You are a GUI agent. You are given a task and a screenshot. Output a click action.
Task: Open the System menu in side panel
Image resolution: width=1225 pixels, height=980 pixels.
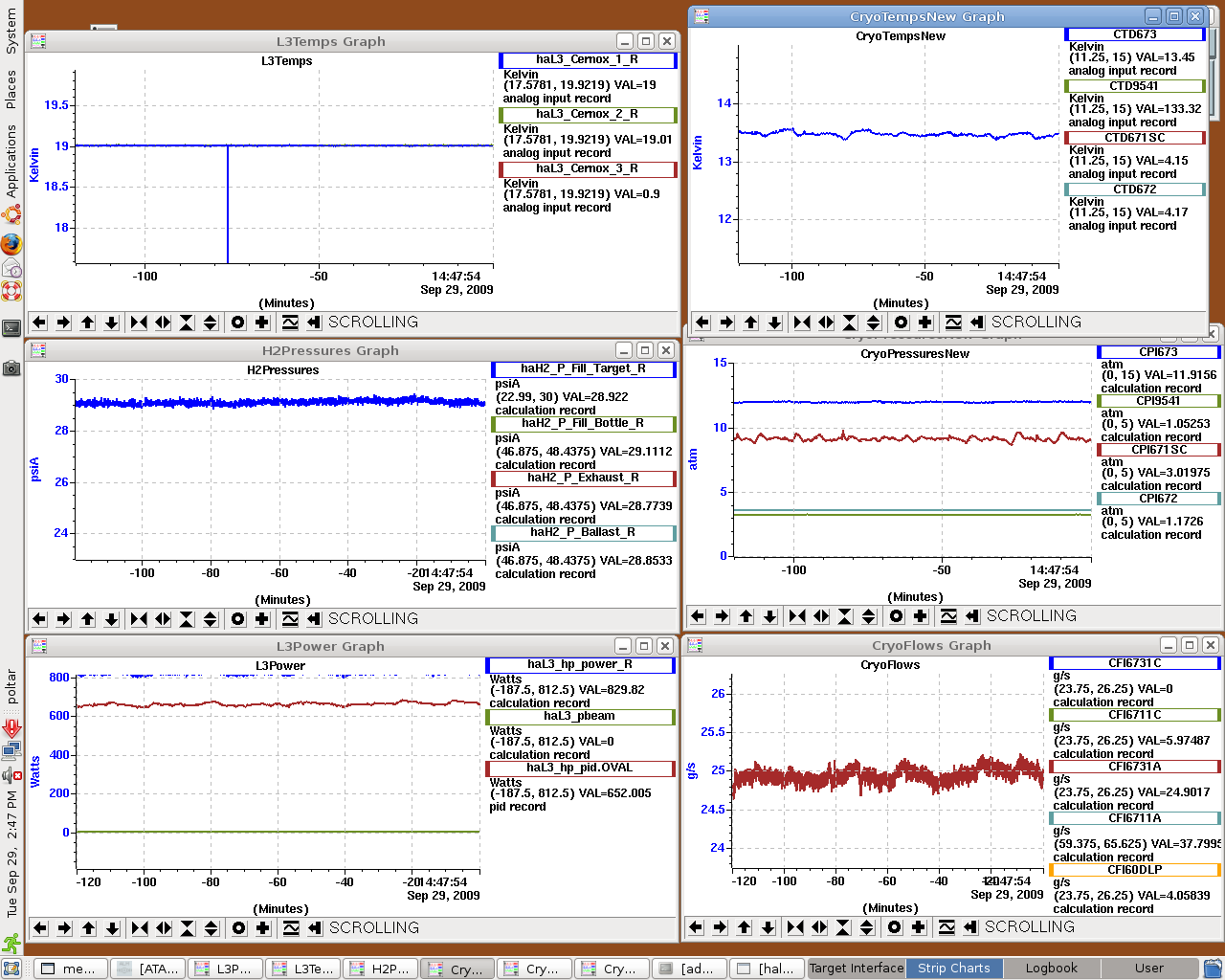11,32
